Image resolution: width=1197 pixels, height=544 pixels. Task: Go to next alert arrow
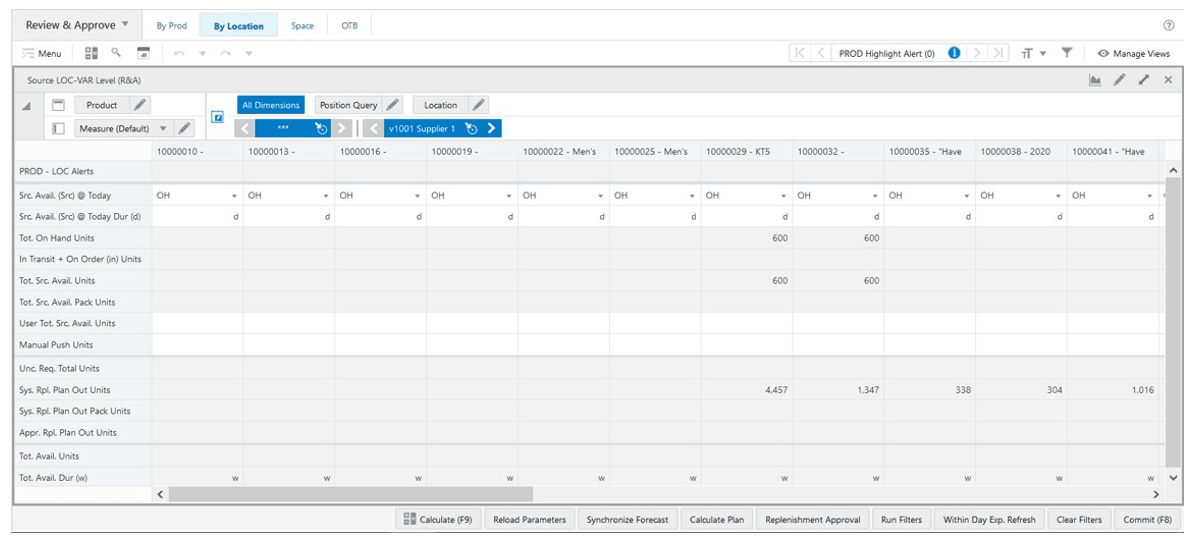pyautogui.click(x=977, y=53)
